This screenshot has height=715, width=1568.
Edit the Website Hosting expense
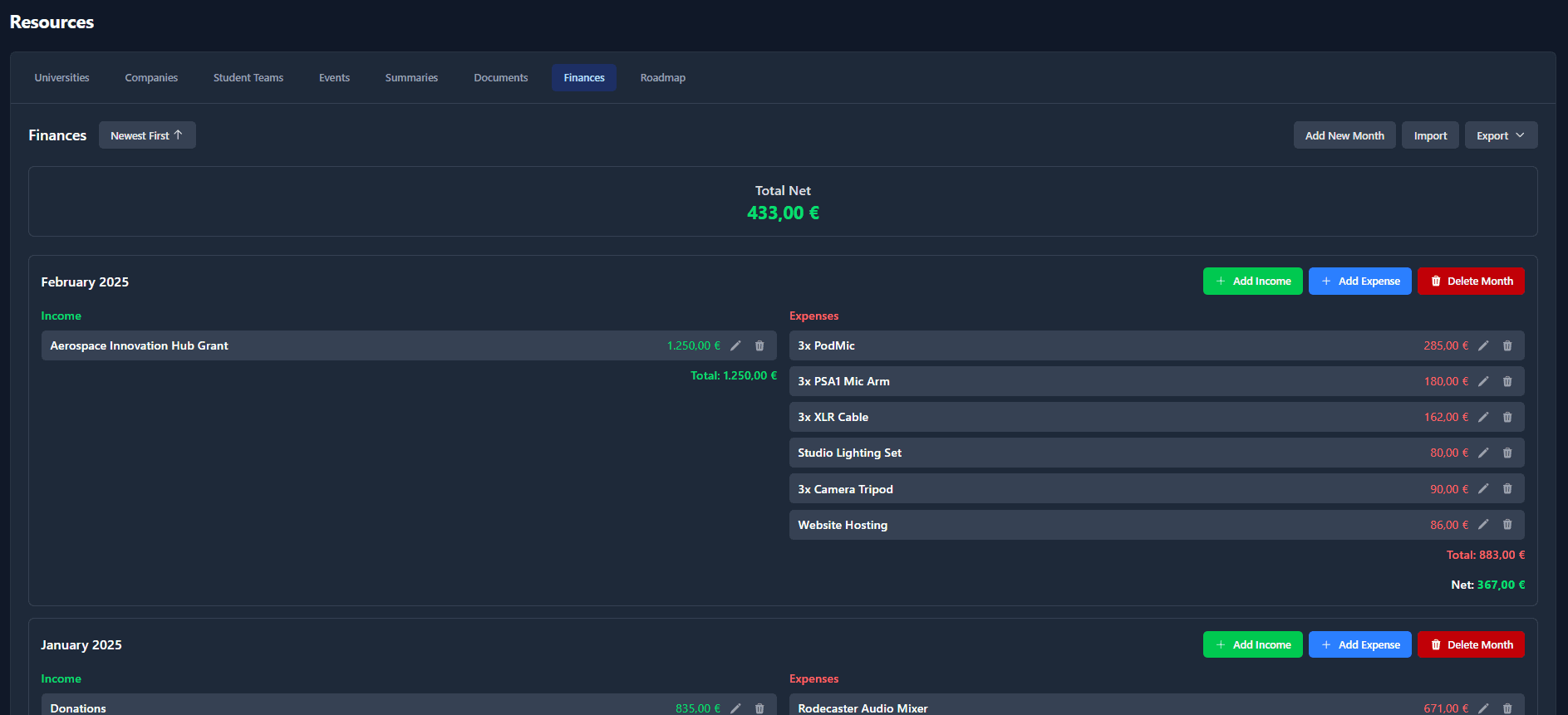1483,525
